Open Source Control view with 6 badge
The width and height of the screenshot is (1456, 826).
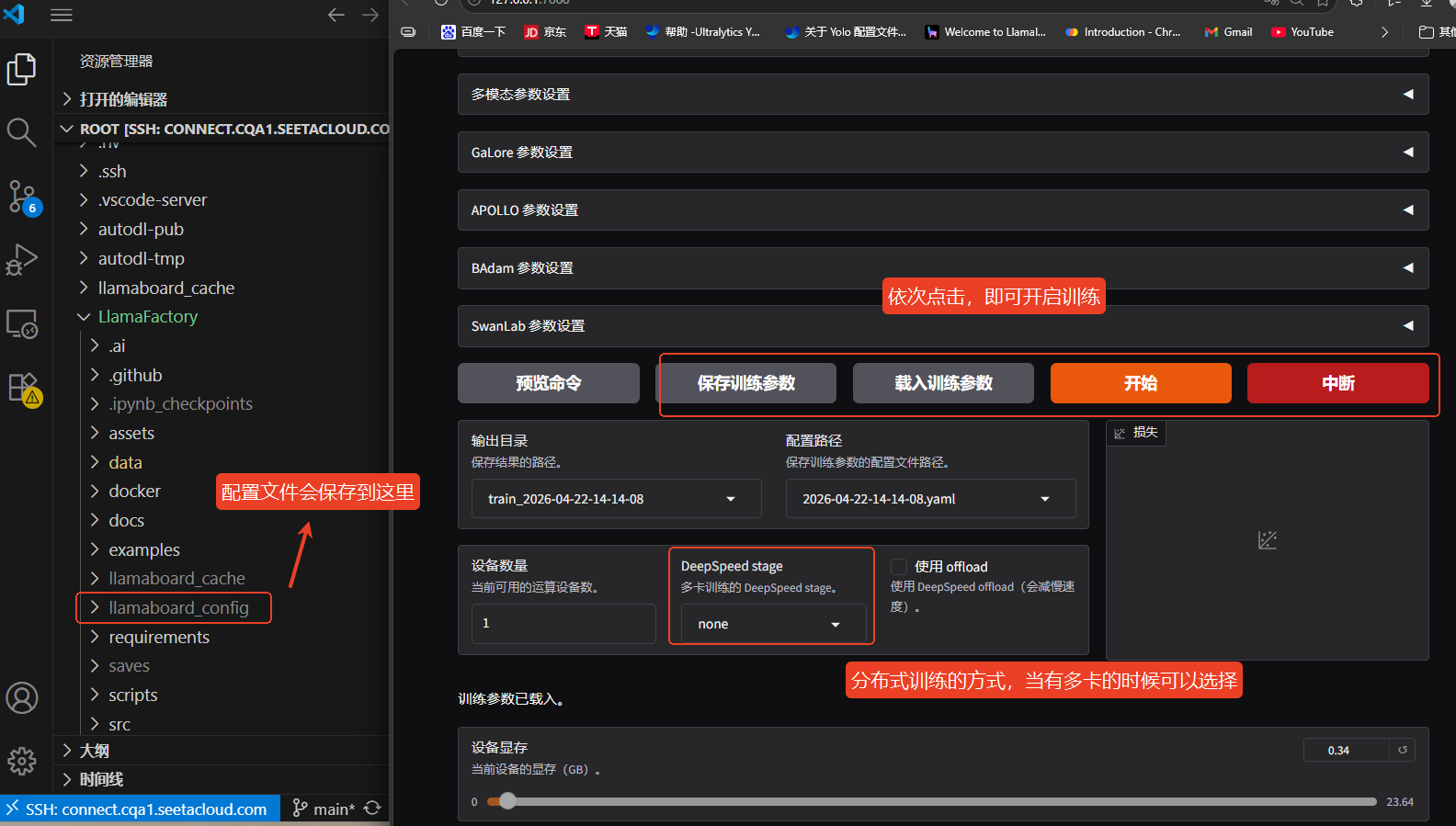[22, 197]
